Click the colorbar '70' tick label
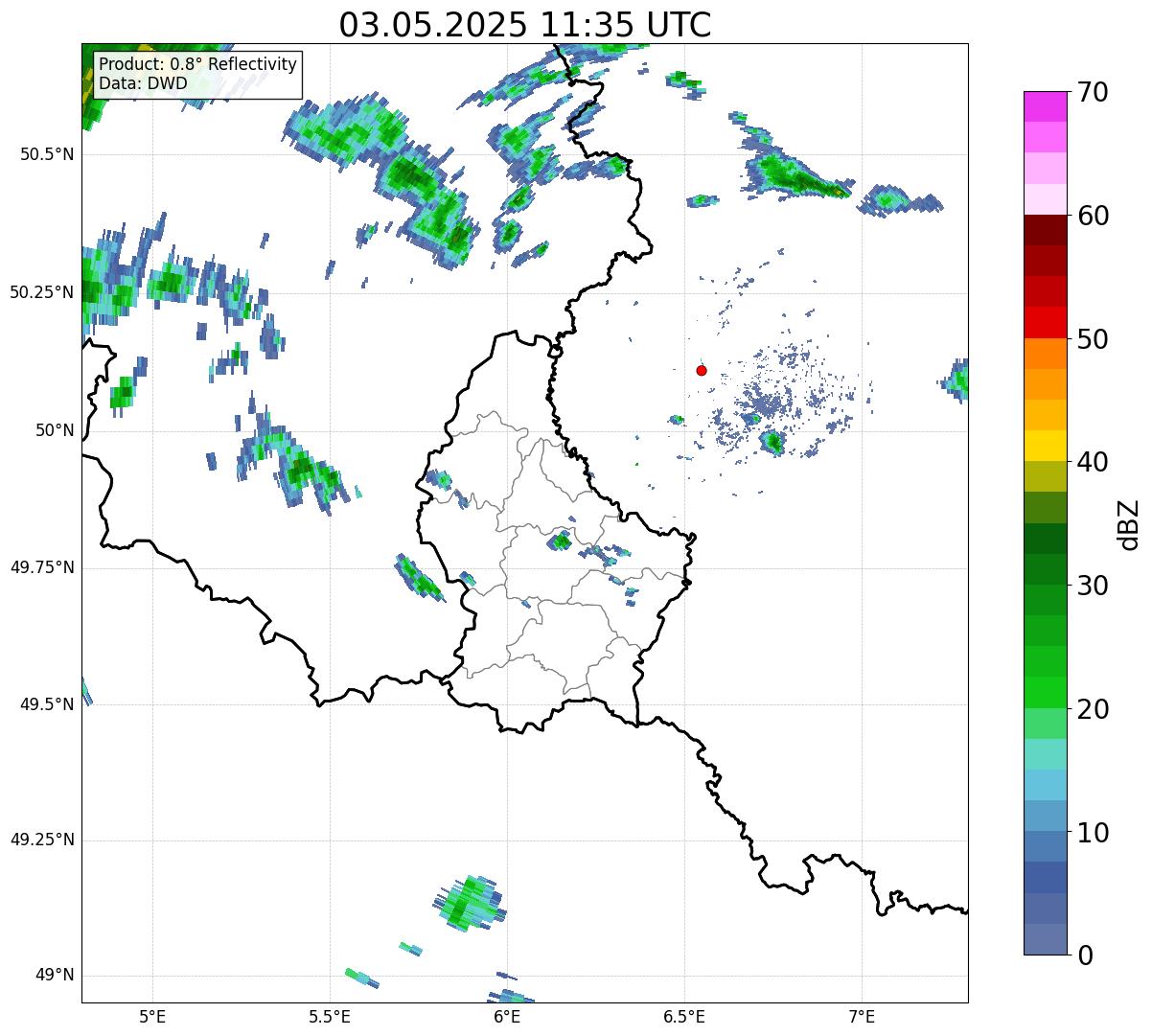1152x1036 pixels. (x=1093, y=92)
